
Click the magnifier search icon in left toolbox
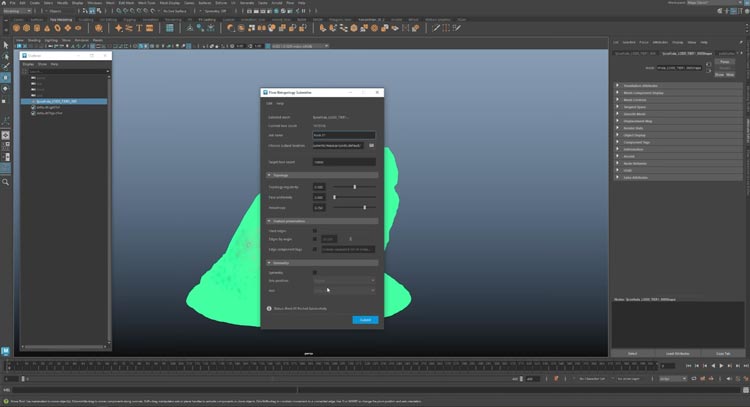[x=6, y=182]
